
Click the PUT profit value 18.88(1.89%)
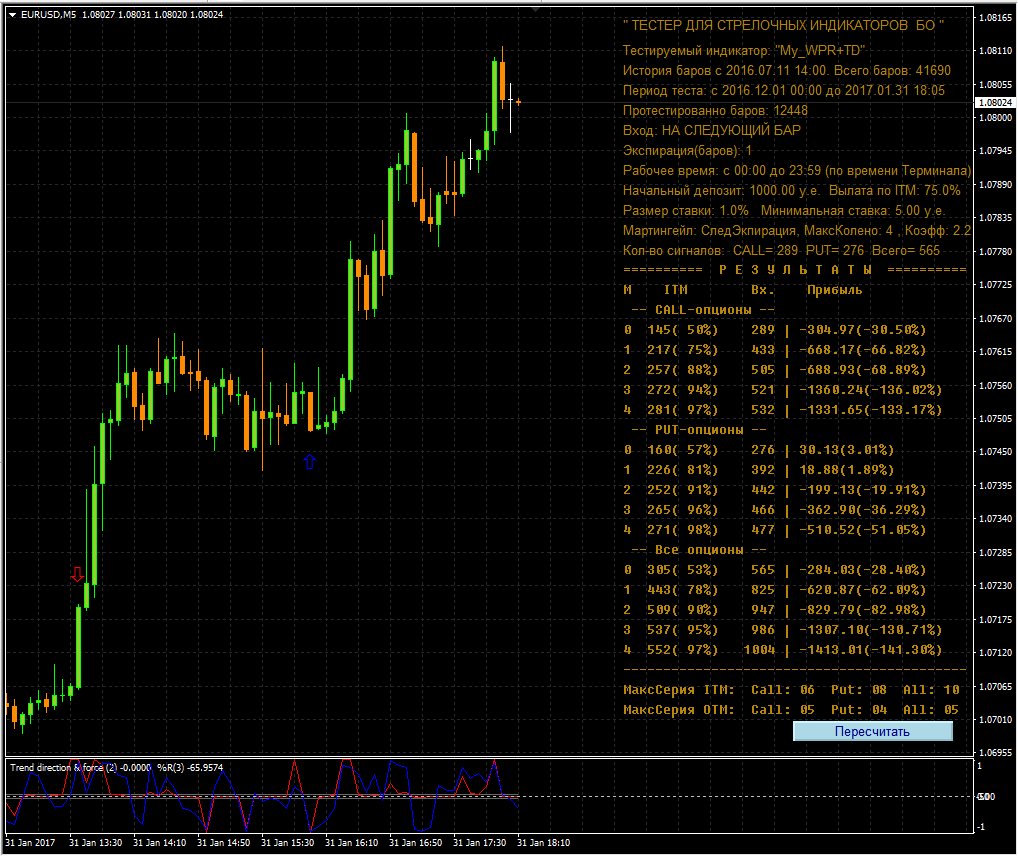pyautogui.click(x=846, y=470)
